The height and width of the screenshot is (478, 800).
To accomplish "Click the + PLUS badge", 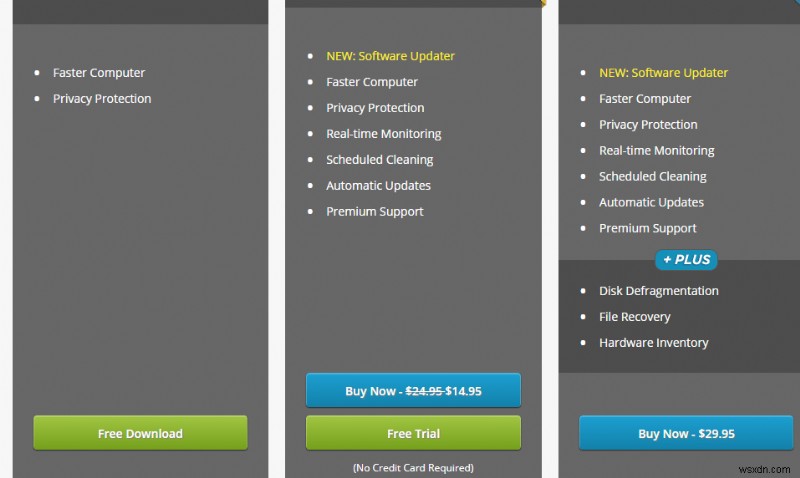I will [x=686, y=260].
